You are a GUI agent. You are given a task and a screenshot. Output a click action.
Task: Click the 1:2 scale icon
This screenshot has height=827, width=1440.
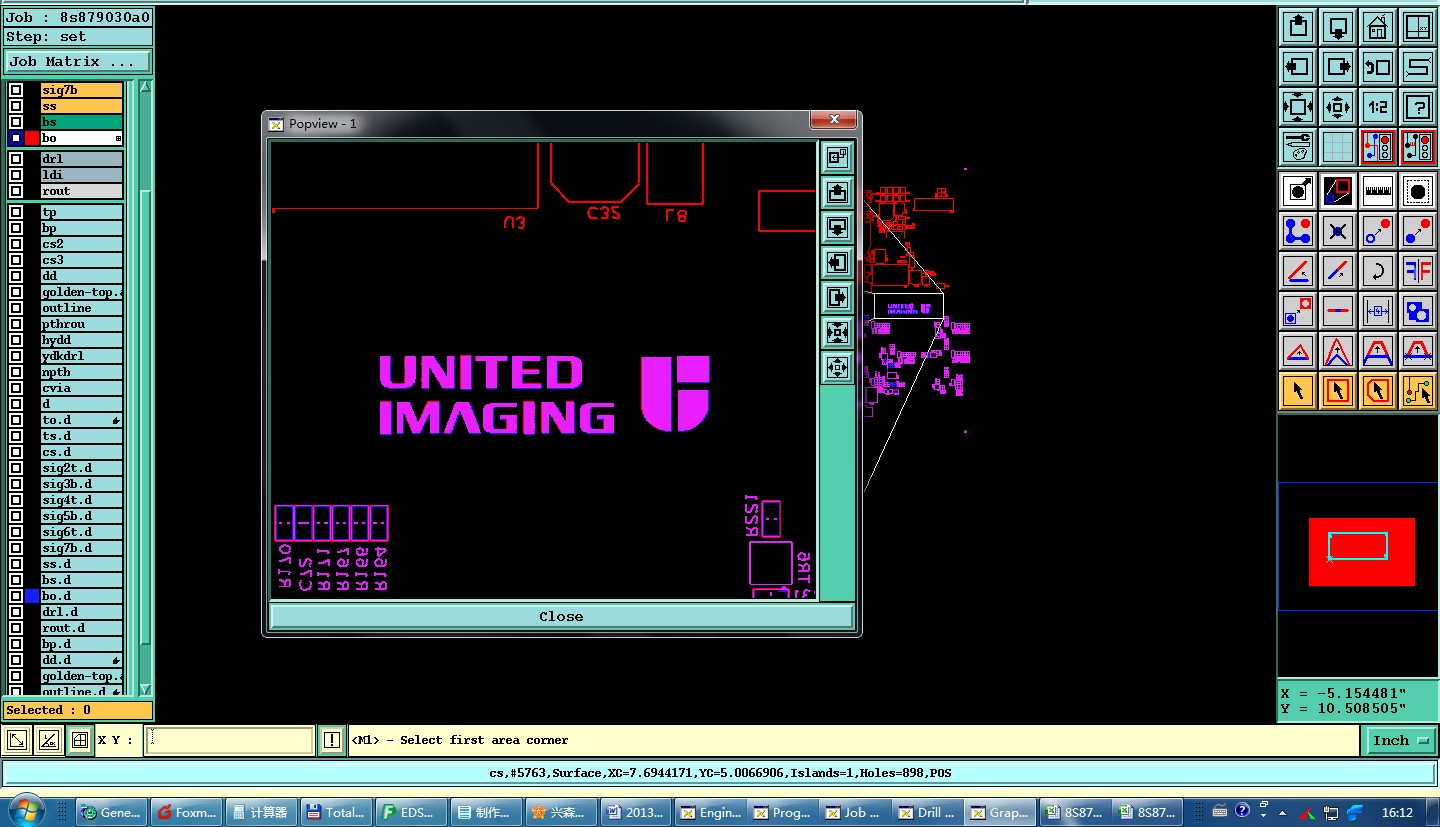click(1378, 107)
